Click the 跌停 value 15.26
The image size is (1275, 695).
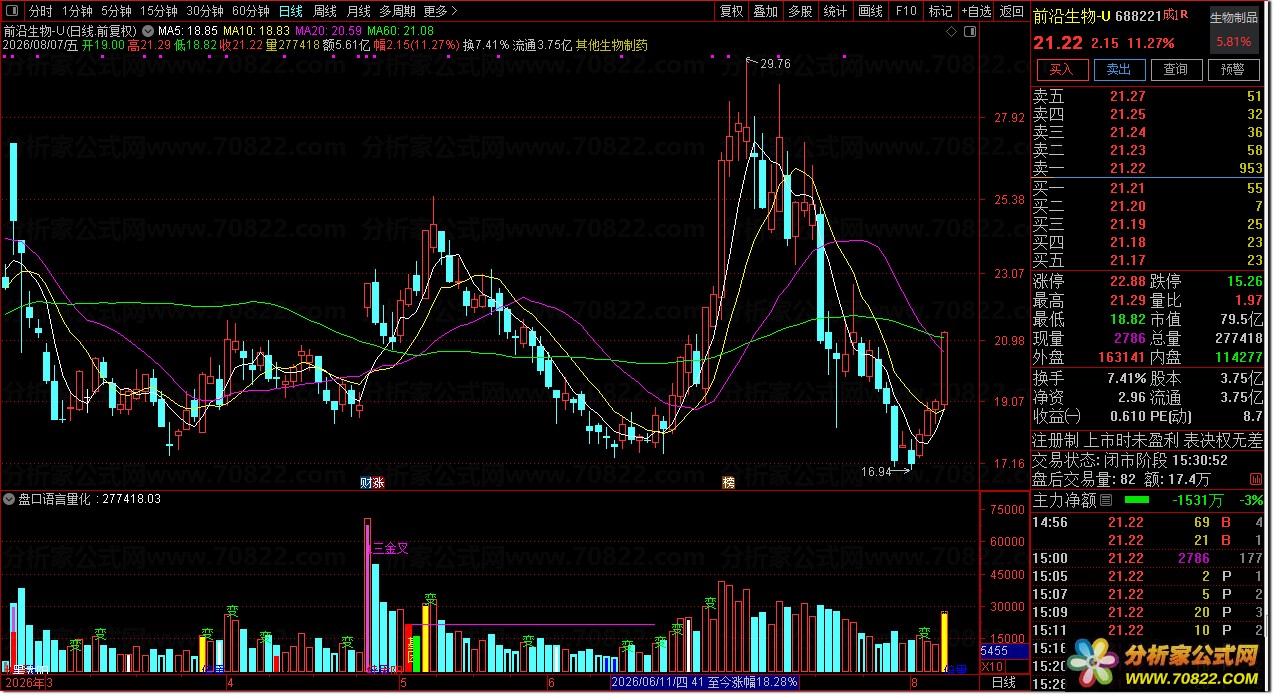pyautogui.click(x=1244, y=282)
